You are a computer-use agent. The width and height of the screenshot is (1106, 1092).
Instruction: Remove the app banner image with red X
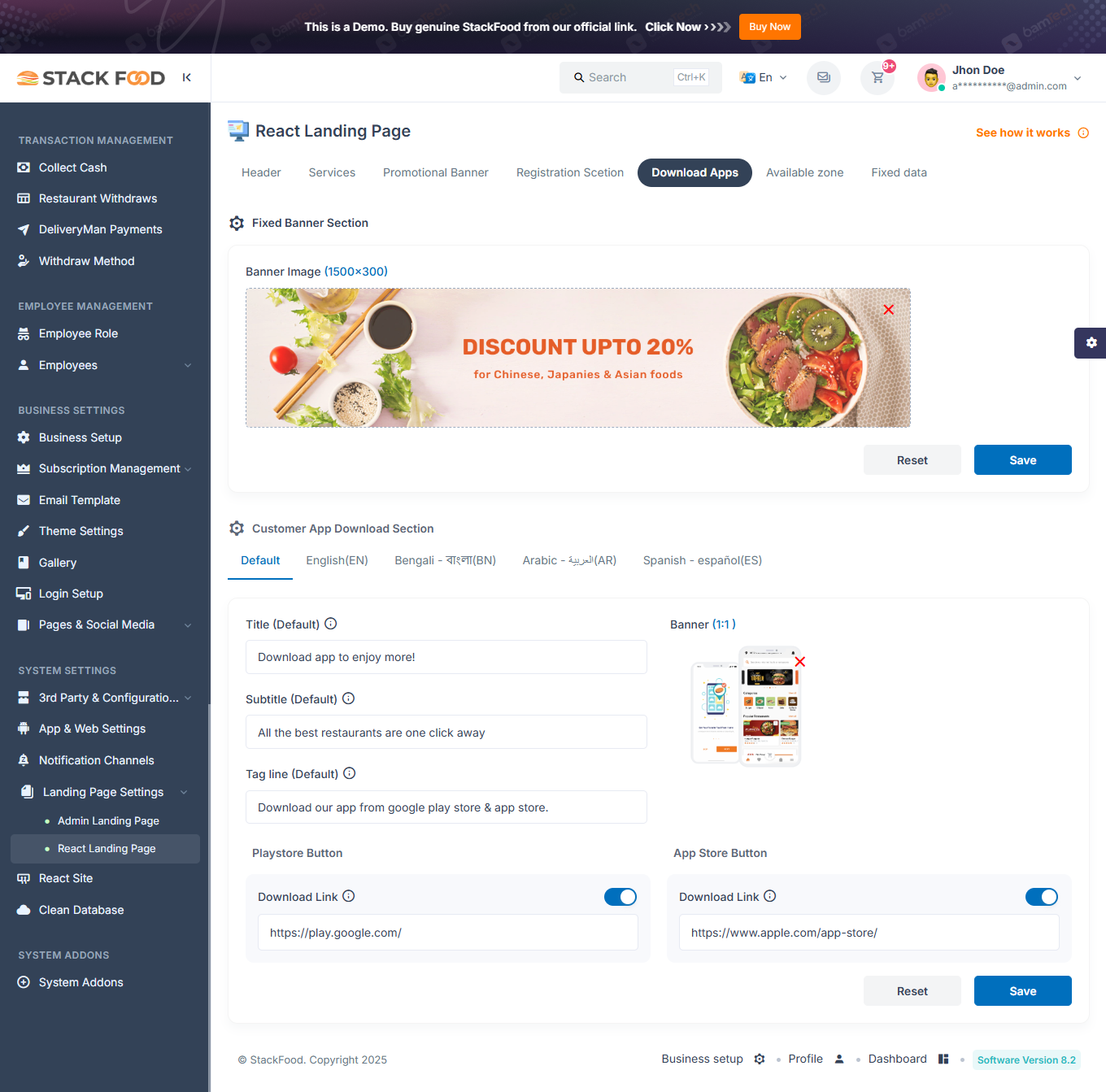pos(800,662)
